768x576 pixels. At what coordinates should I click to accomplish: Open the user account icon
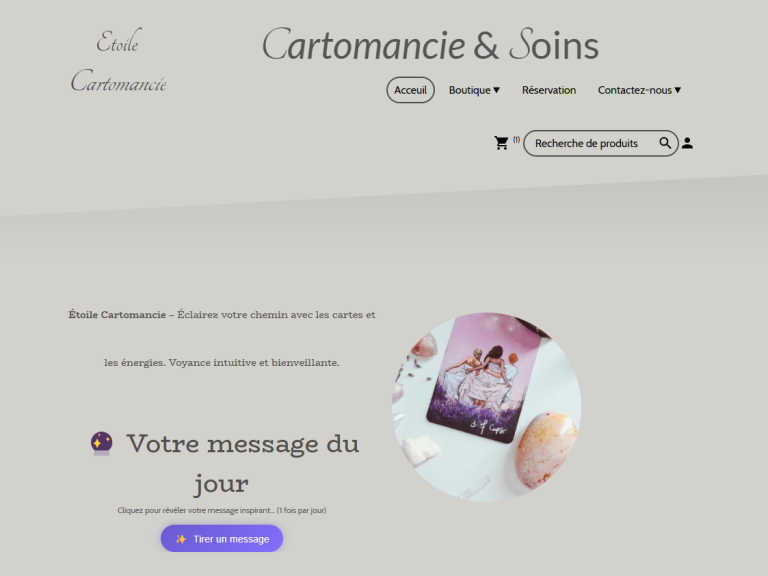[x=687, y=143]
